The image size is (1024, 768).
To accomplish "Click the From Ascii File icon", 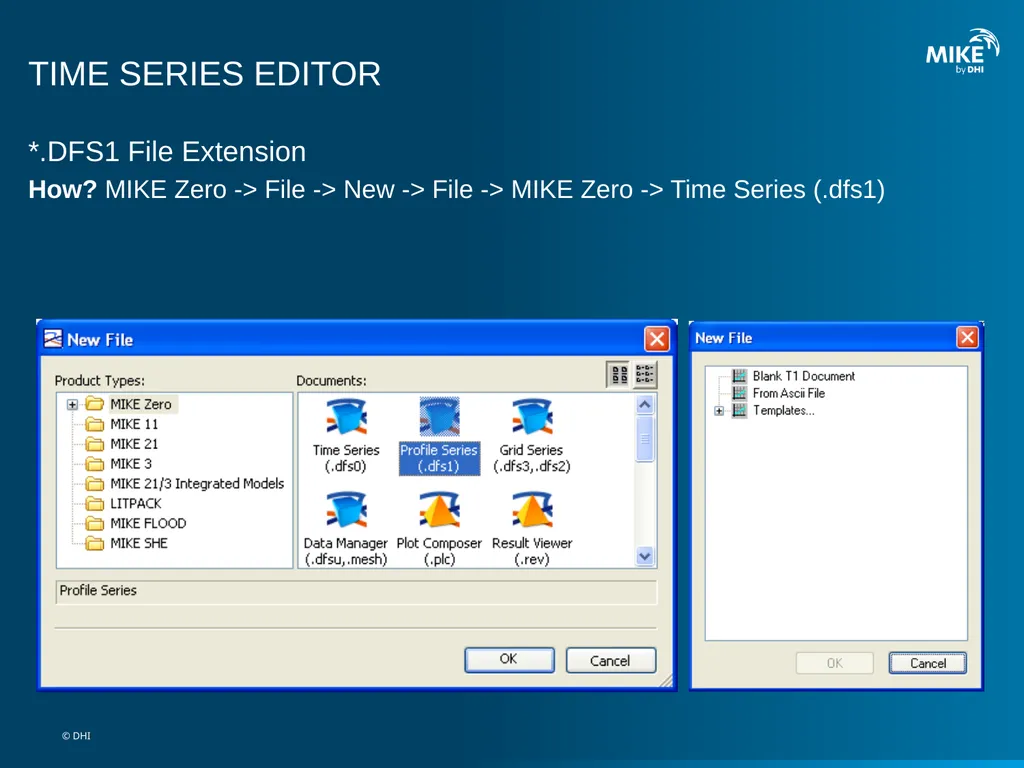I will pyautogui.click(x=739, y=393).
